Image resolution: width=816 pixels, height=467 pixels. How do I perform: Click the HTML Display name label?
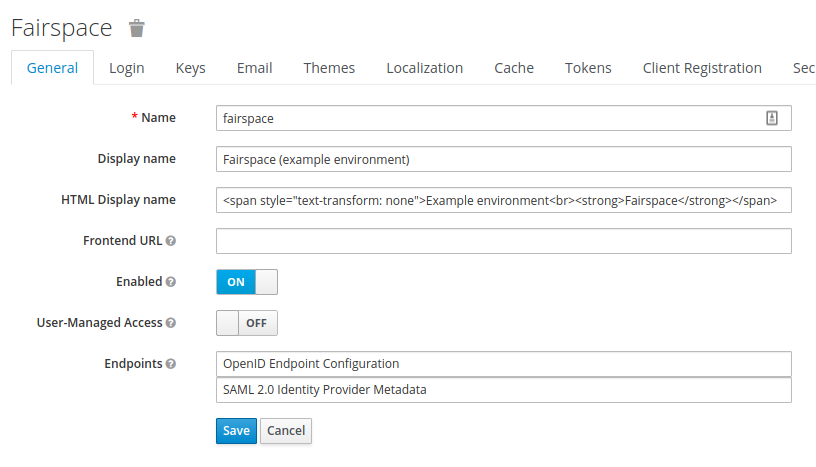(118, 200)
